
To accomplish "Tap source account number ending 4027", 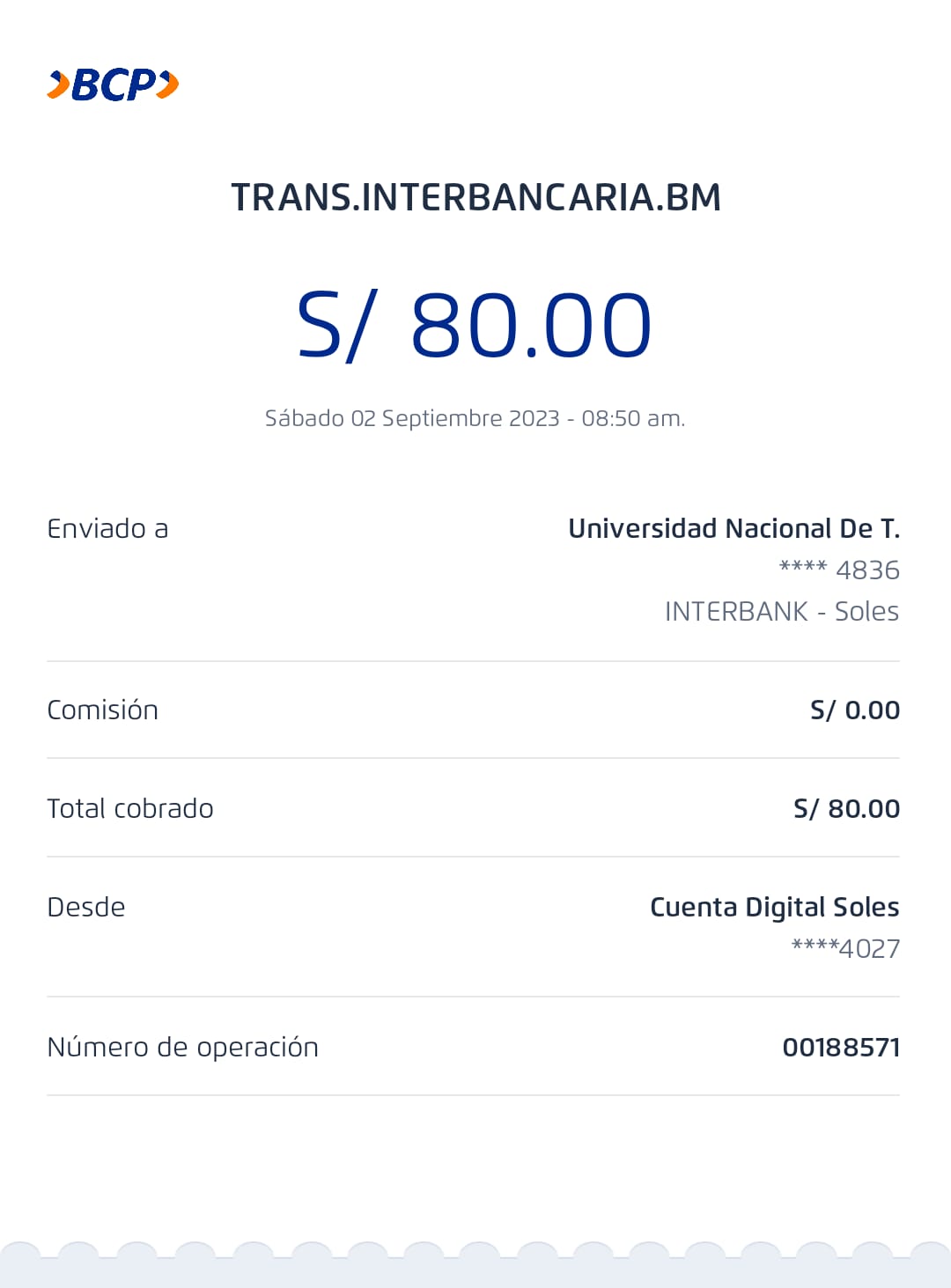I will click(845, 948).
